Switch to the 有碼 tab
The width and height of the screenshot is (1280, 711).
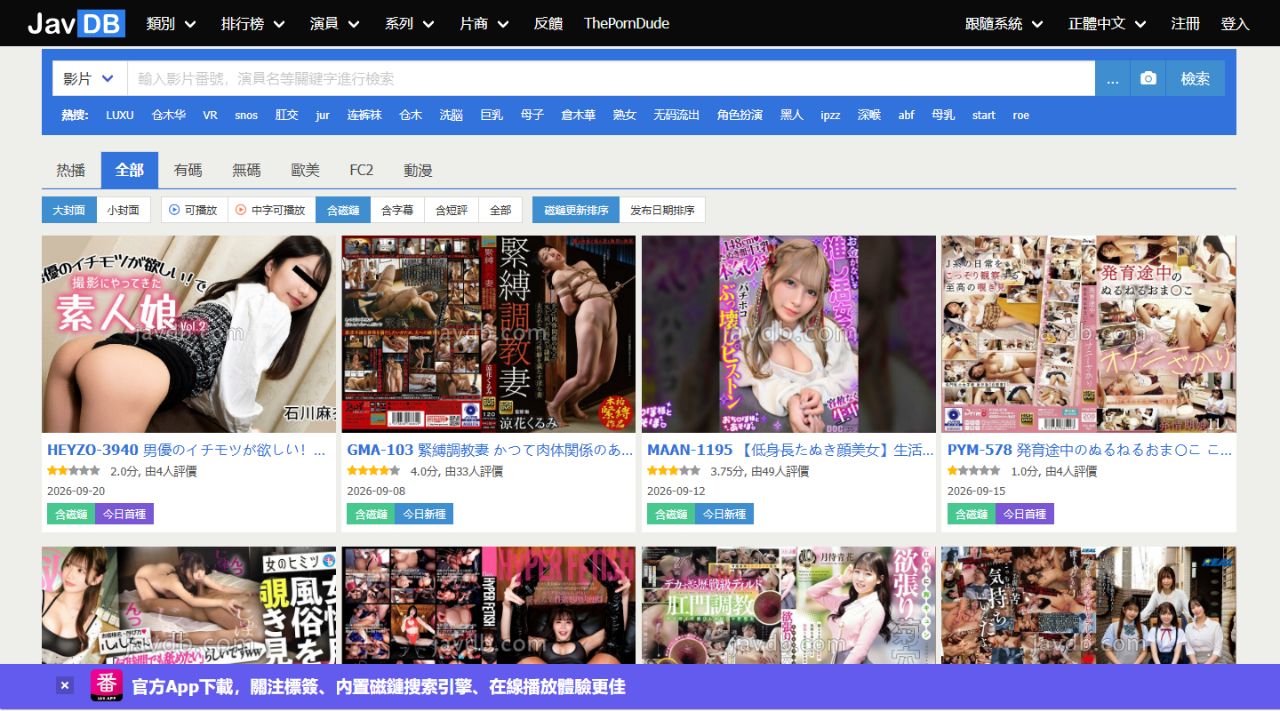pyautogui.click(x=188, y=170)
